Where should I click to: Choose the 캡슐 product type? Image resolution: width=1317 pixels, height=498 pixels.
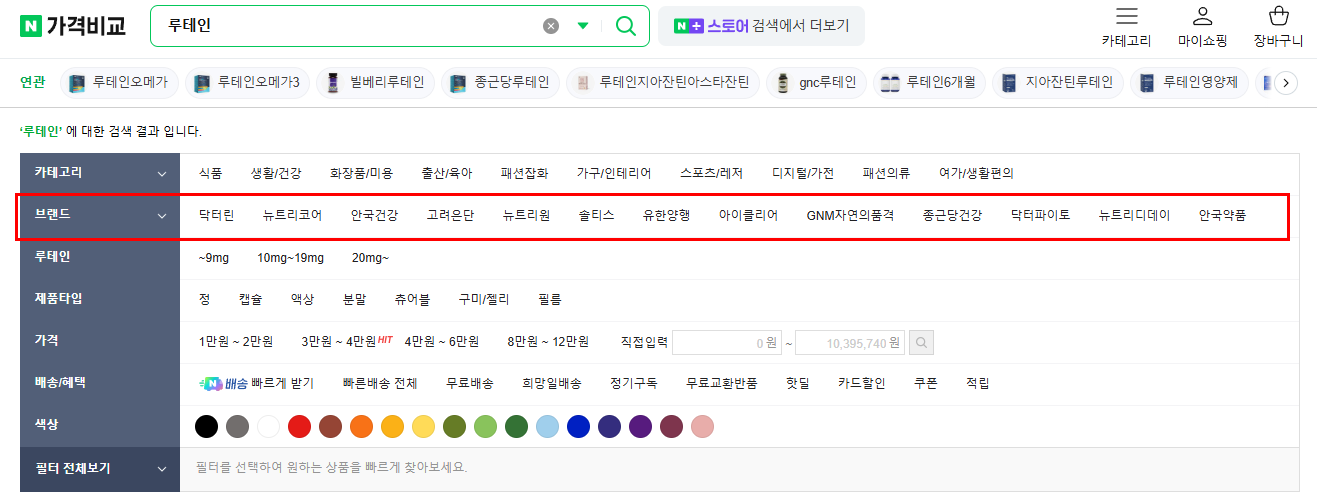coord(251,299)
